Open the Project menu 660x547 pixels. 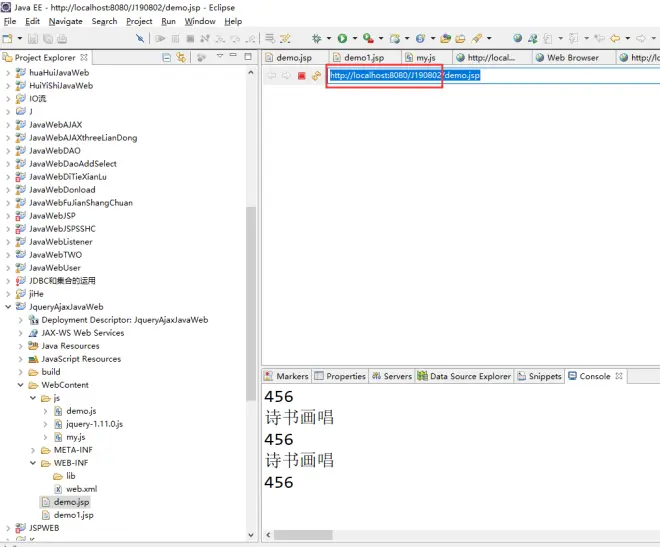[139, 21]
